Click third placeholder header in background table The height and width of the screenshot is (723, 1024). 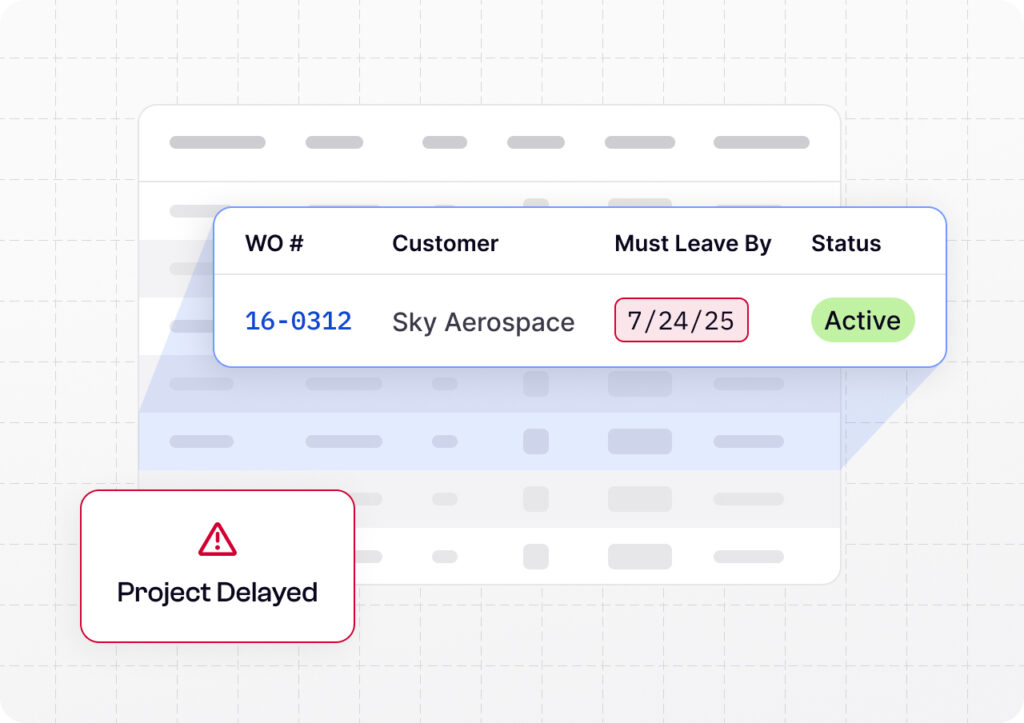[x=444, y=142]
